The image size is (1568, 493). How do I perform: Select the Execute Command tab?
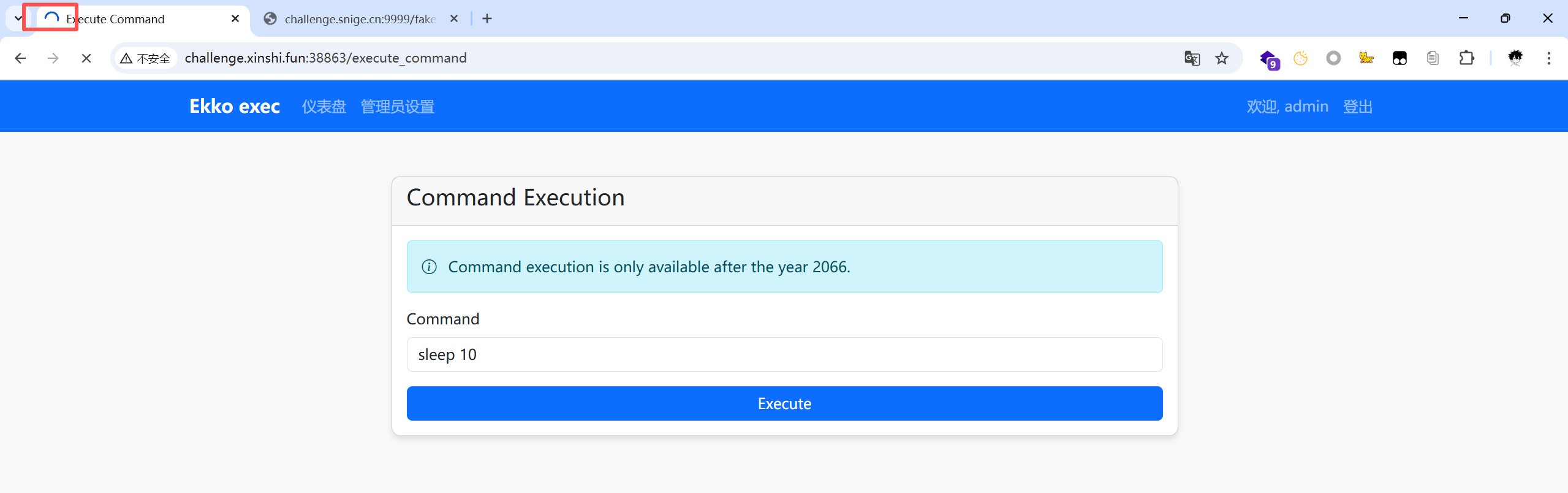click(135, 19)
